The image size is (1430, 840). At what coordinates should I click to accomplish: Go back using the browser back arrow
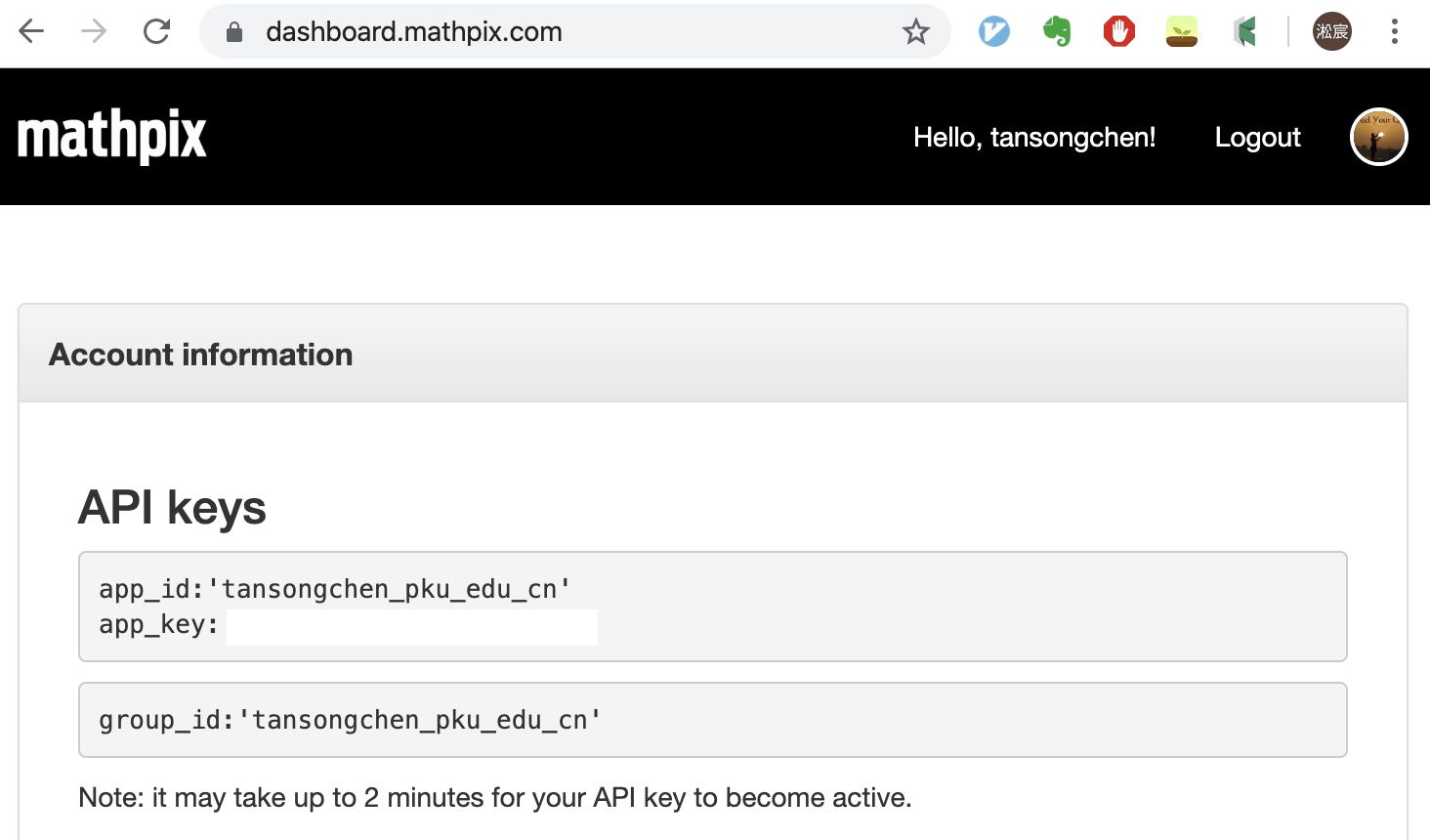tap(31, 31)
